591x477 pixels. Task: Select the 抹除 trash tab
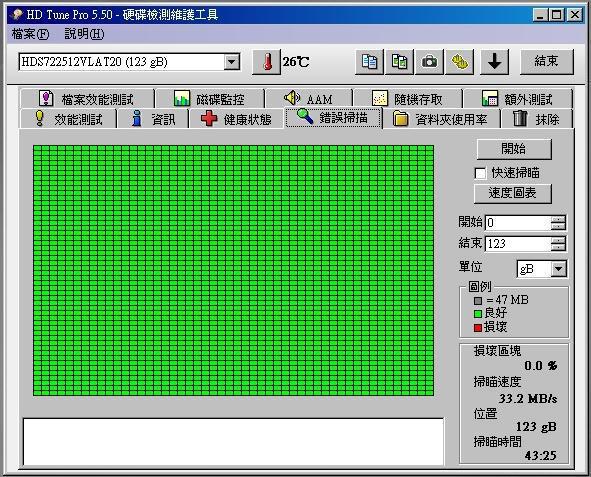(x=537, y=119)
